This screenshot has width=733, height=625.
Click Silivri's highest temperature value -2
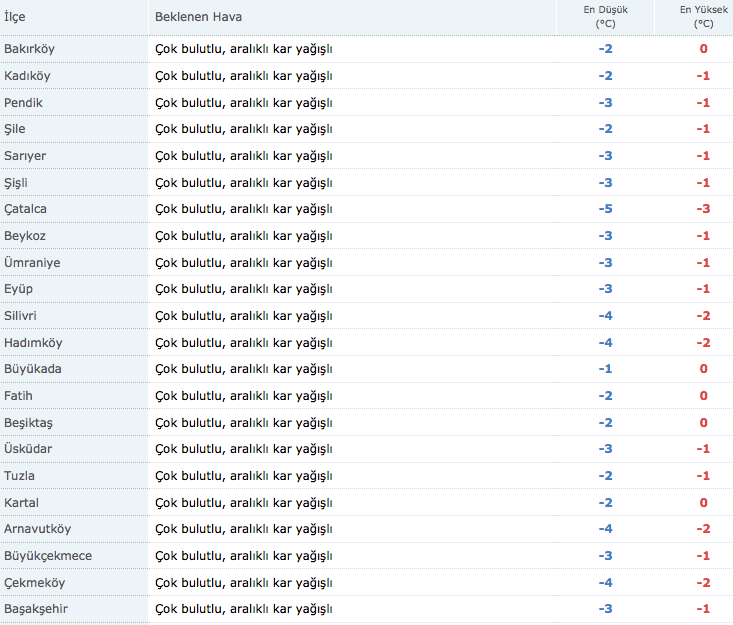coord(703,316)
